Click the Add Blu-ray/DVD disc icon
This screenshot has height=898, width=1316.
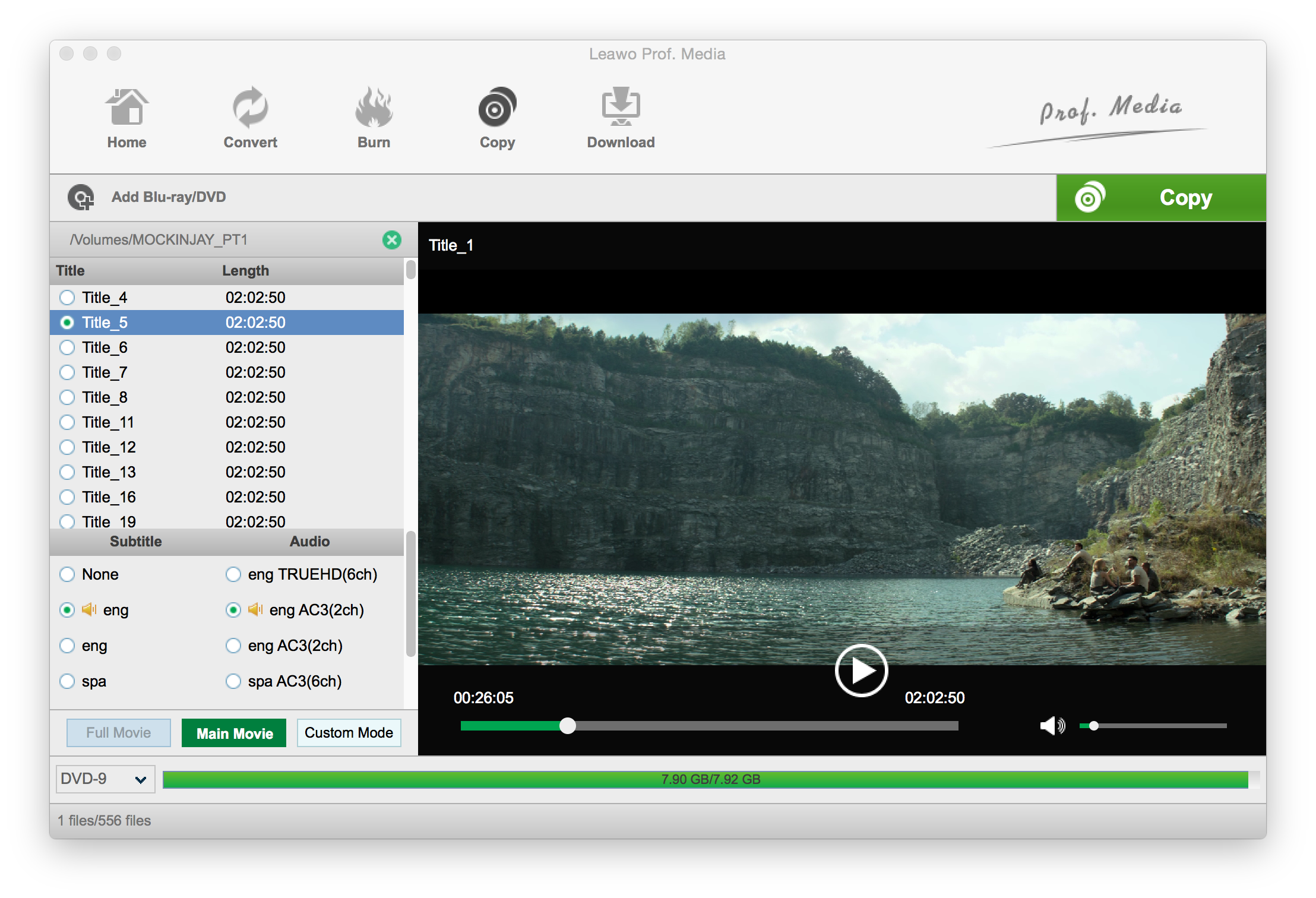(x=81, y=197)
